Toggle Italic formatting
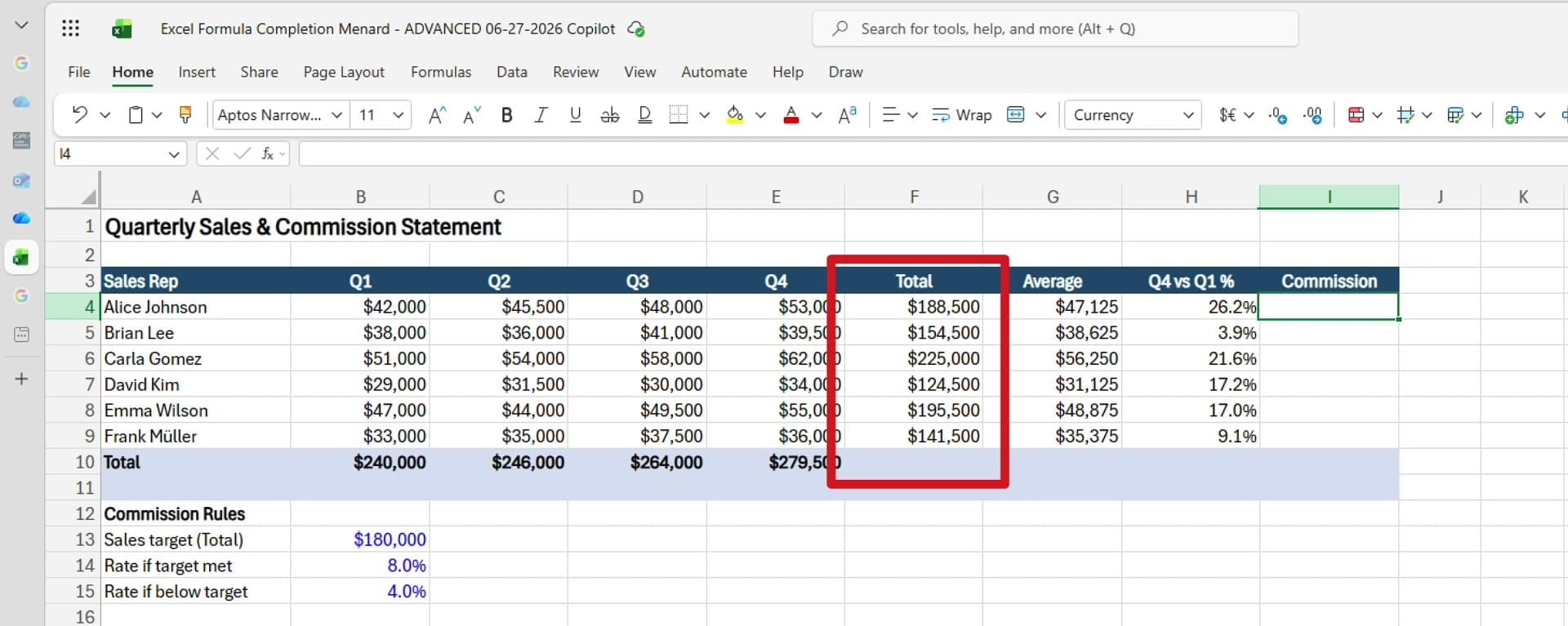Image resolution: width=1568 pixels, height=626 pixels. [541, 115]
